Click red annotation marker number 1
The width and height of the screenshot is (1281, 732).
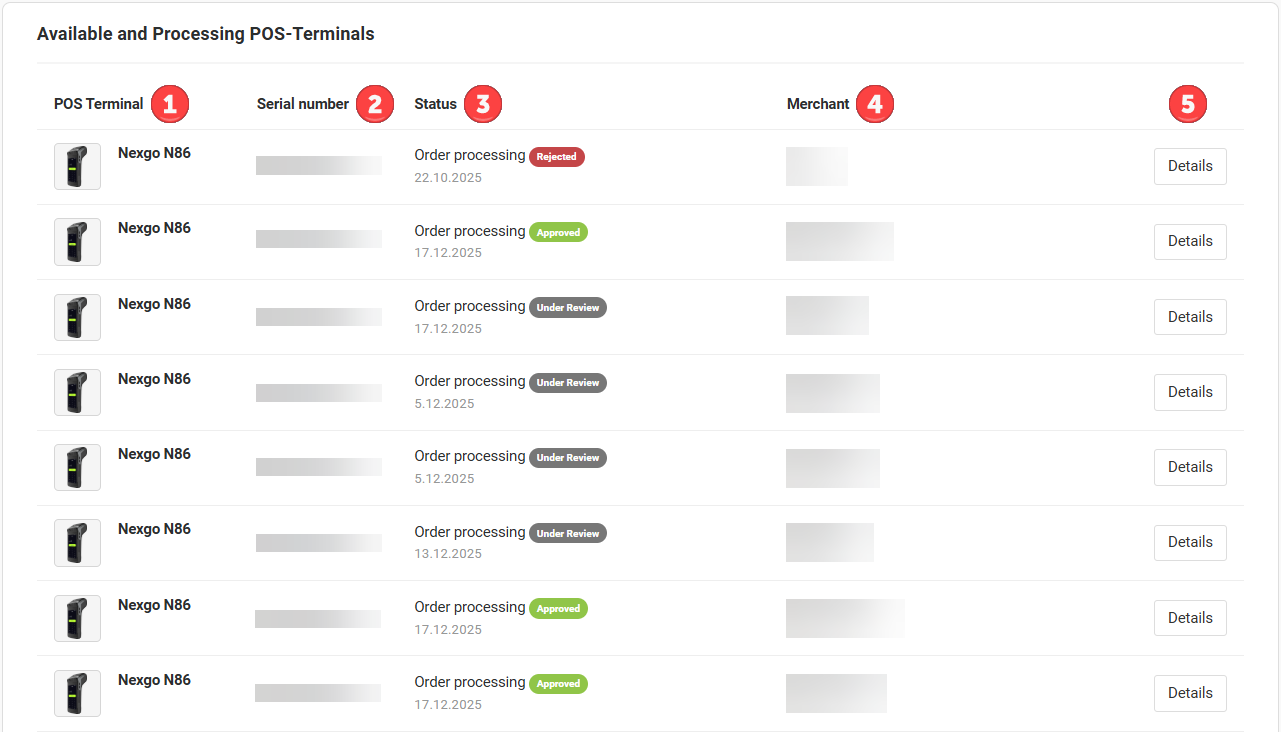click(170, 104)
